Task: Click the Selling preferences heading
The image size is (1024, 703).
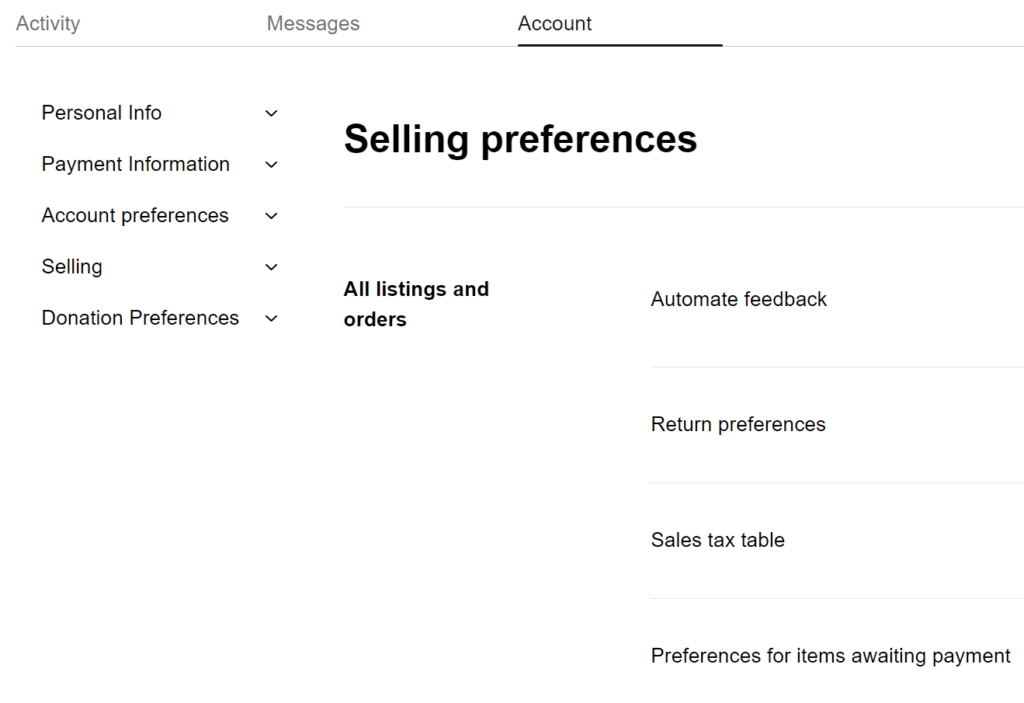Action: pos(520,139)
